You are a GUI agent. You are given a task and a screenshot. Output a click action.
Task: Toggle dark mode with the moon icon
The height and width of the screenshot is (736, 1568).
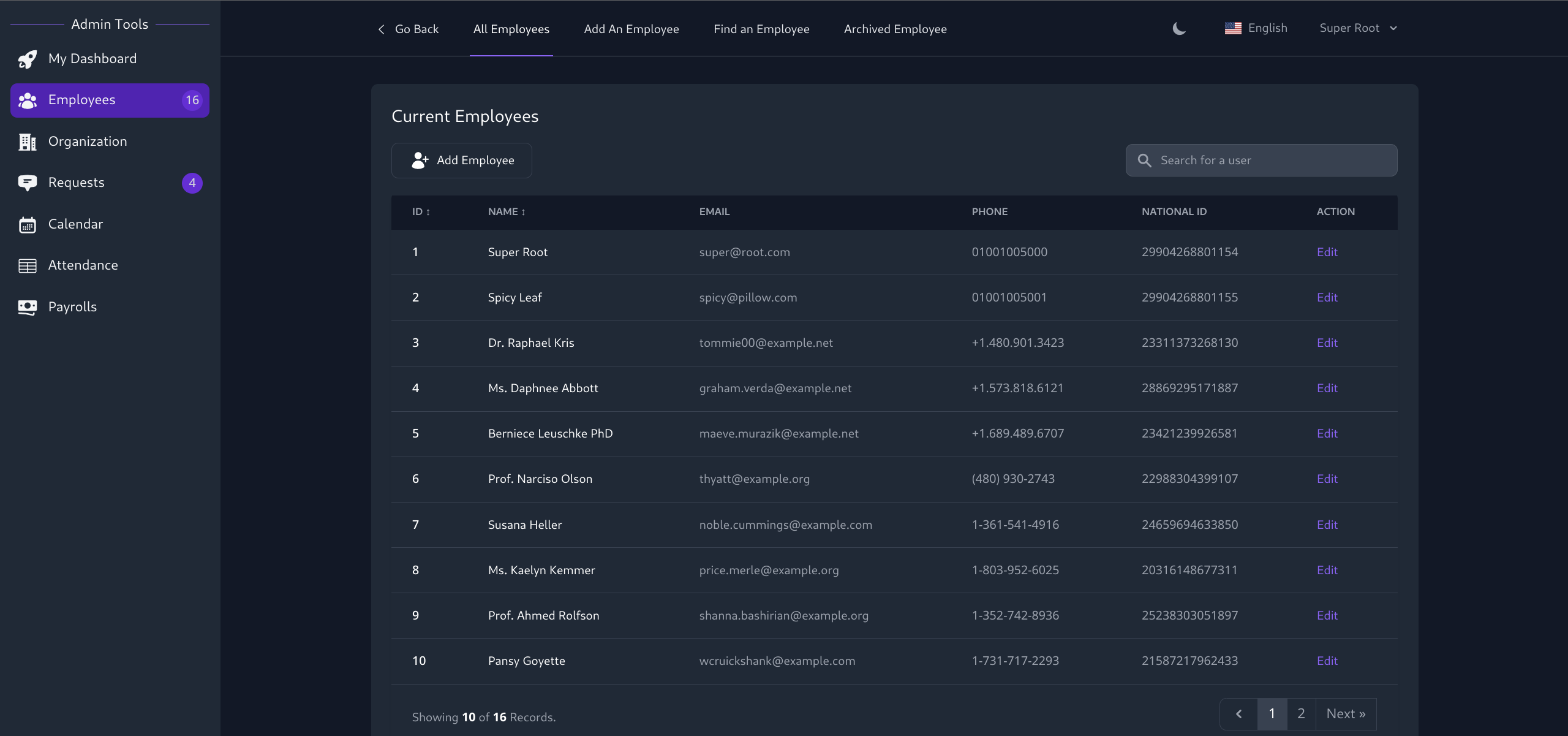1179,29
